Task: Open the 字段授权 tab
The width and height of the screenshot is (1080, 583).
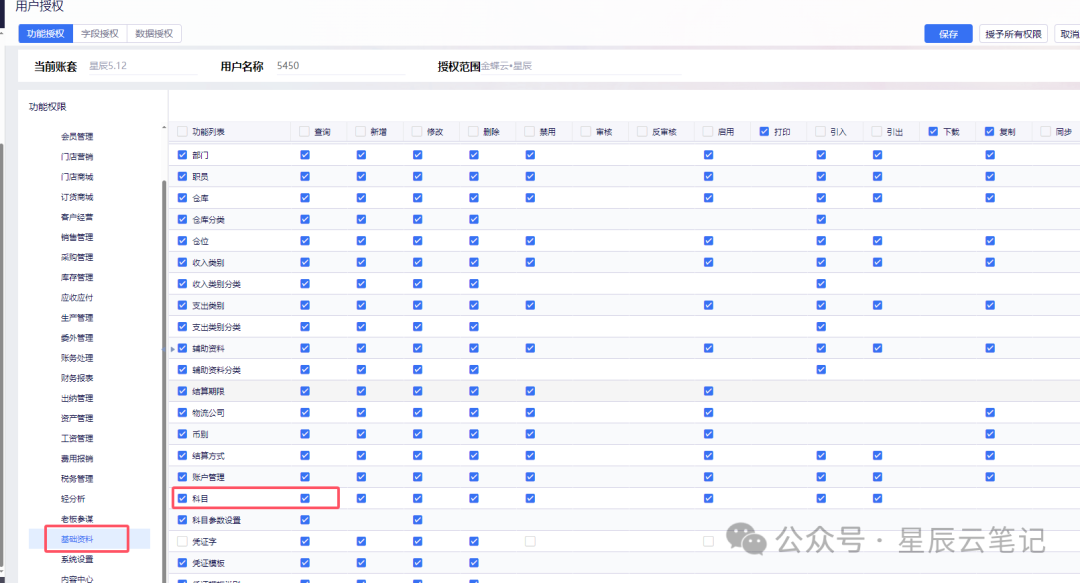Action: coord(100,34)
